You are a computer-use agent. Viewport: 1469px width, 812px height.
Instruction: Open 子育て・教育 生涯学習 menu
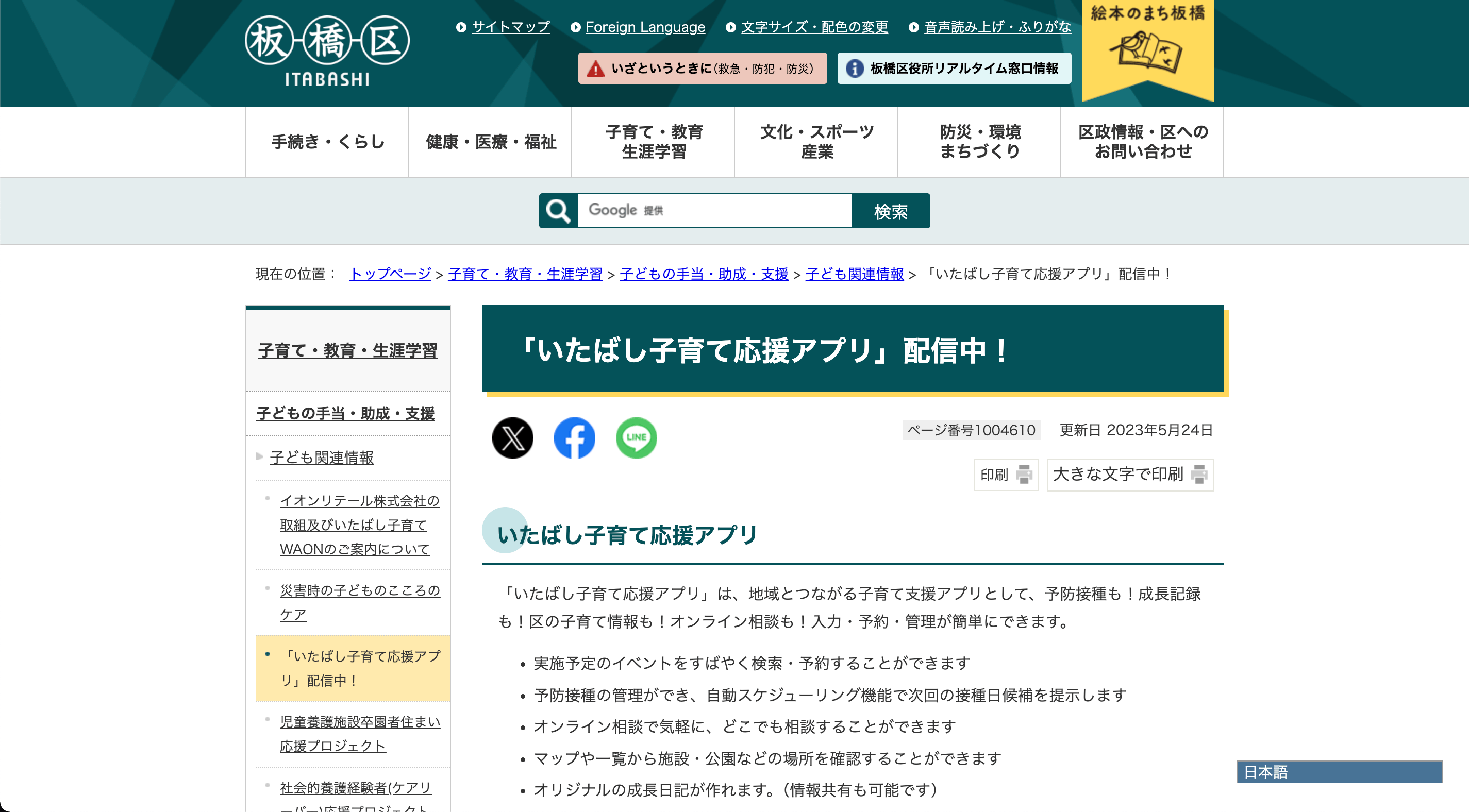click(653, 141)
